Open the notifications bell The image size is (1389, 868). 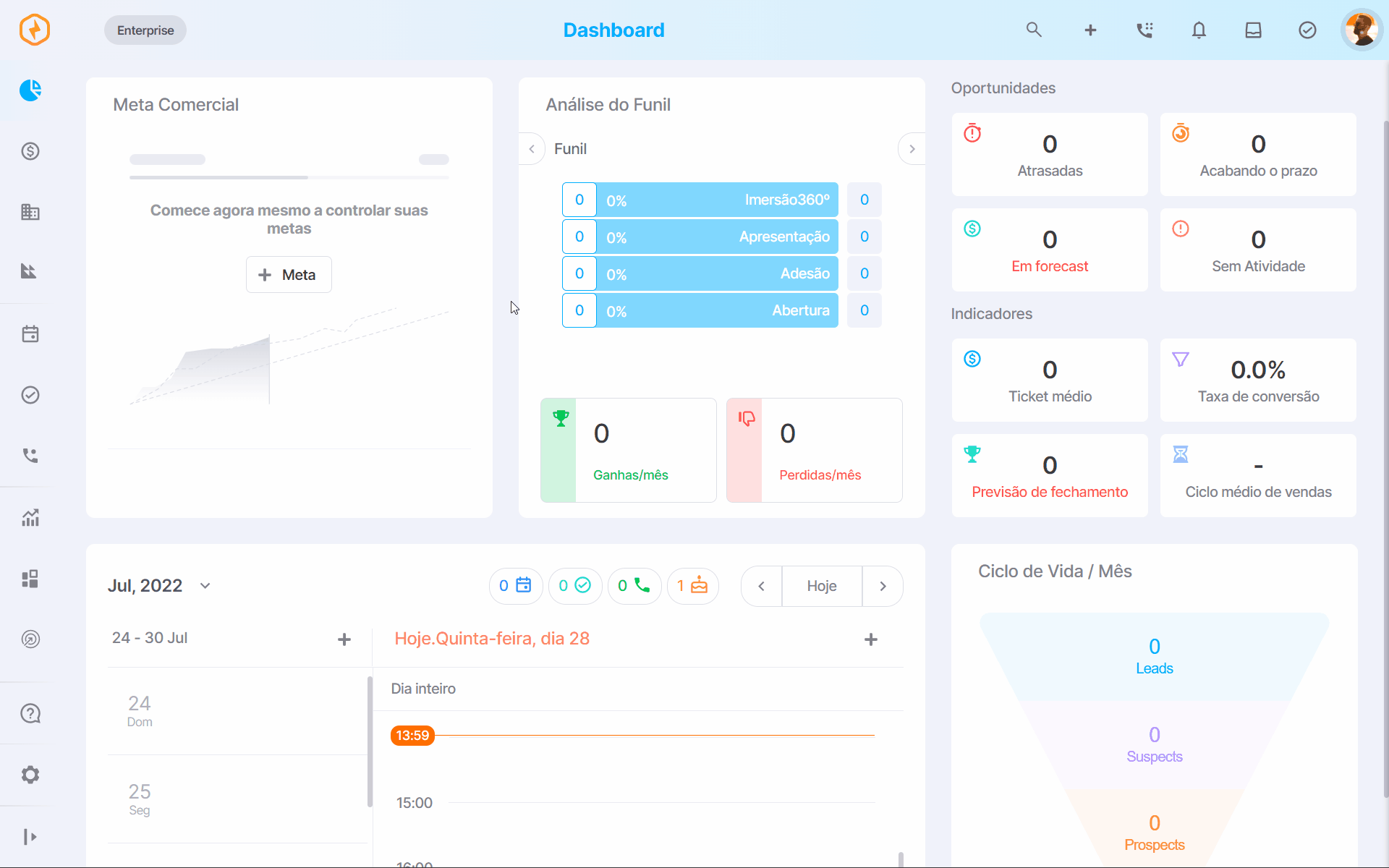1199,30
